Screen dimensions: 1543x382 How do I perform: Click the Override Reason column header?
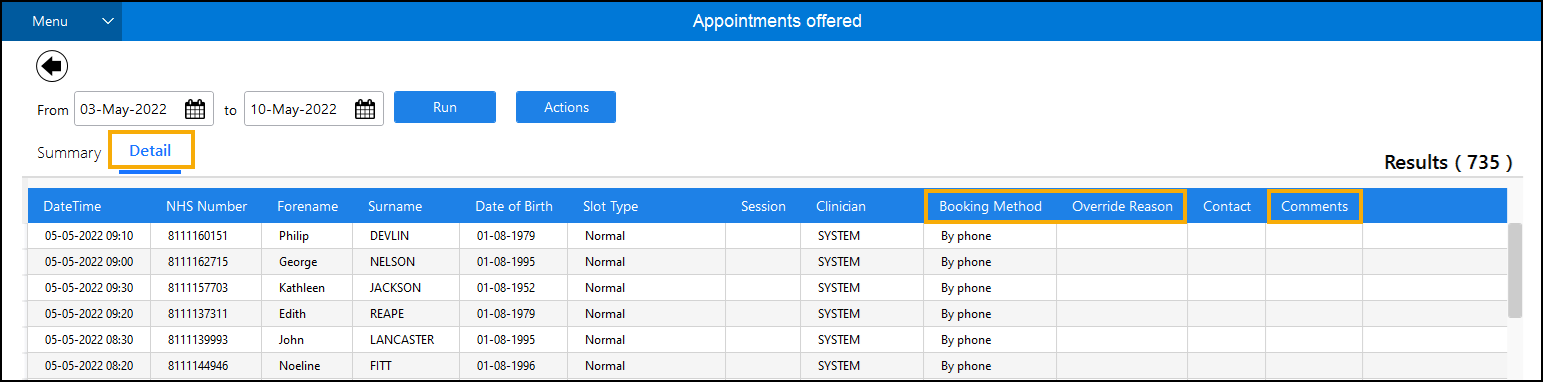click(x=1121, y=206)
